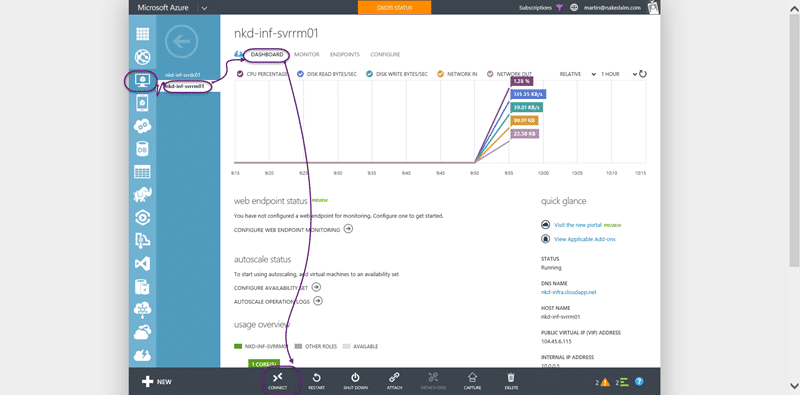Toggle the CPU Percentage metric checkbox
The width and height of the screenshot is (800, 395).
[x=240, y=74]
